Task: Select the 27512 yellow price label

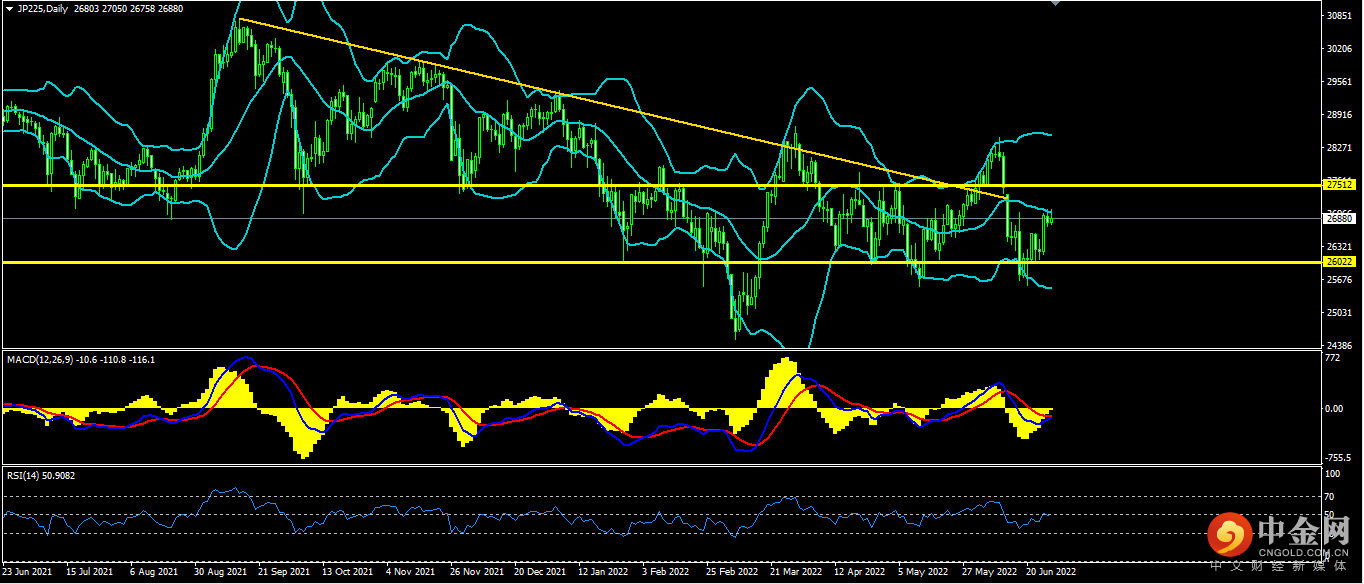Action: 1338,185
